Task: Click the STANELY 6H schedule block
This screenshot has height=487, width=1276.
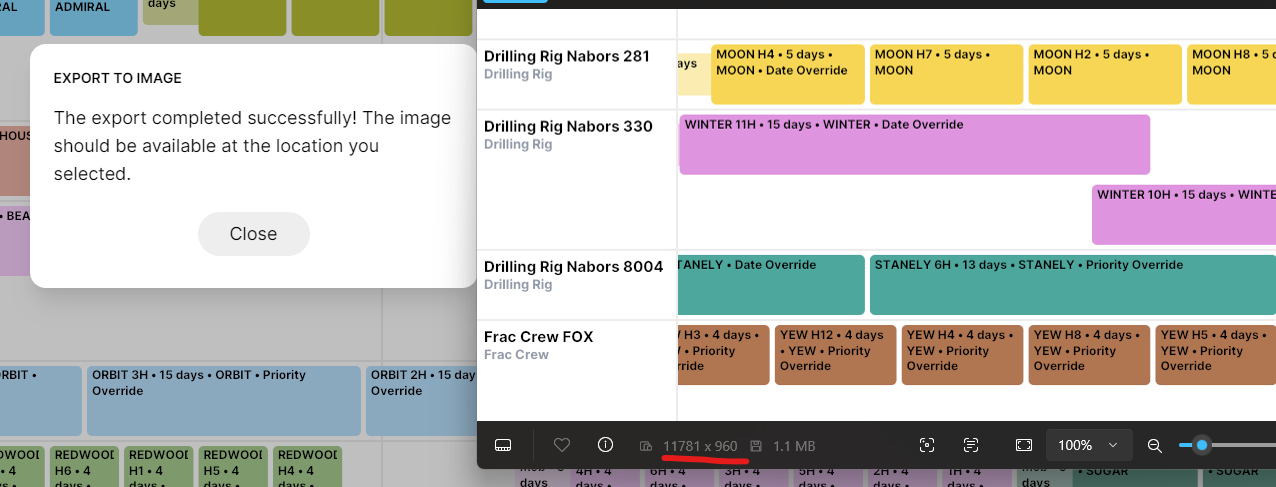Action: click(x=1070, y=284)
